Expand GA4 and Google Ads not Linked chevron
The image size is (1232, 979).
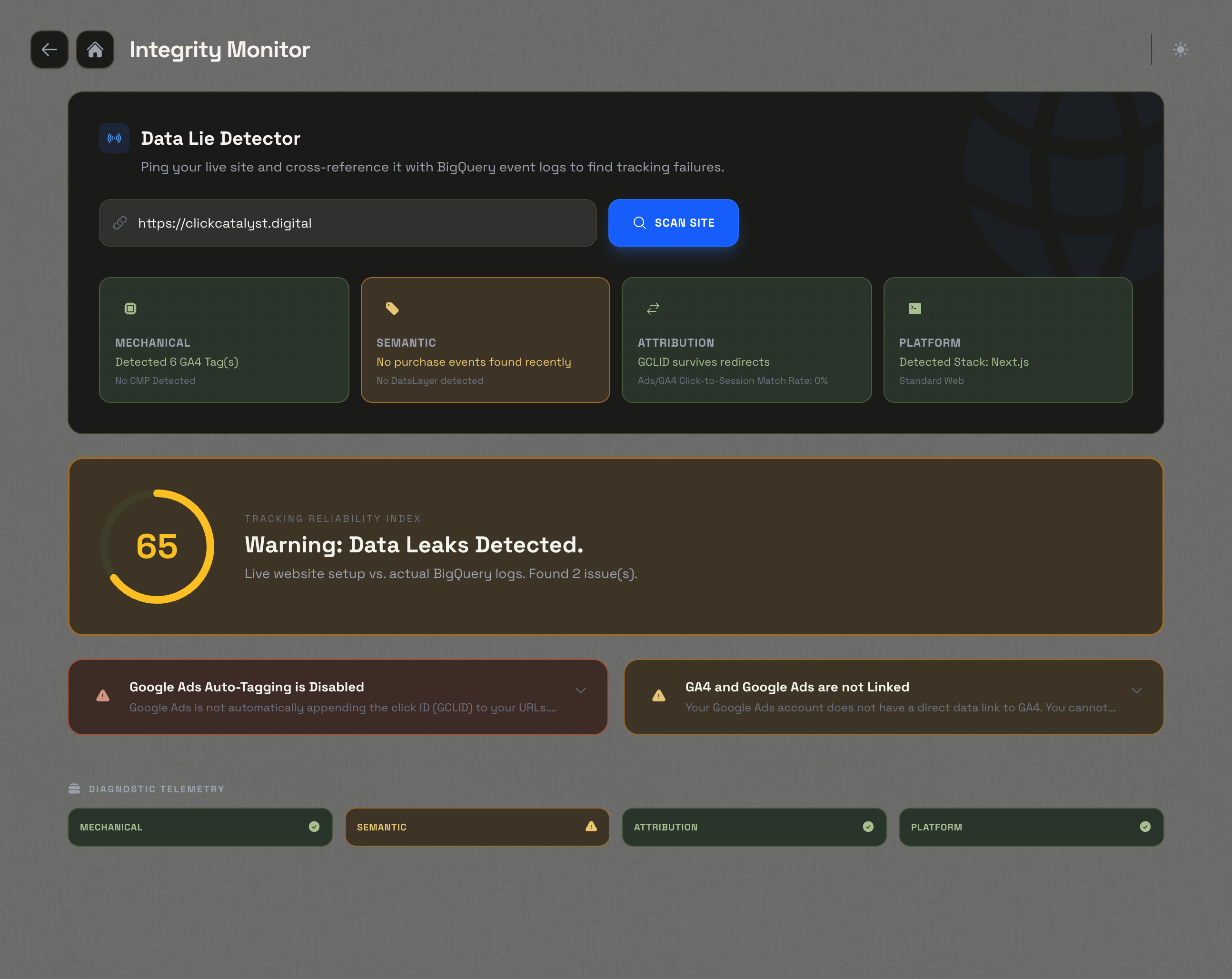coord(1137,690)
